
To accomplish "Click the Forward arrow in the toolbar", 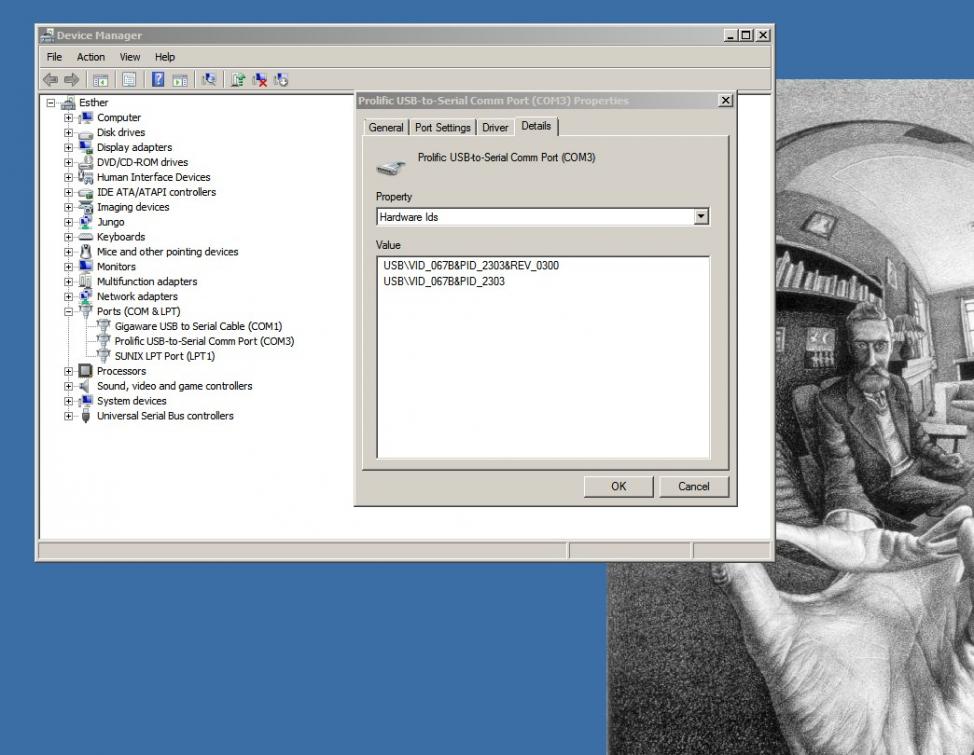I will 71,80.
